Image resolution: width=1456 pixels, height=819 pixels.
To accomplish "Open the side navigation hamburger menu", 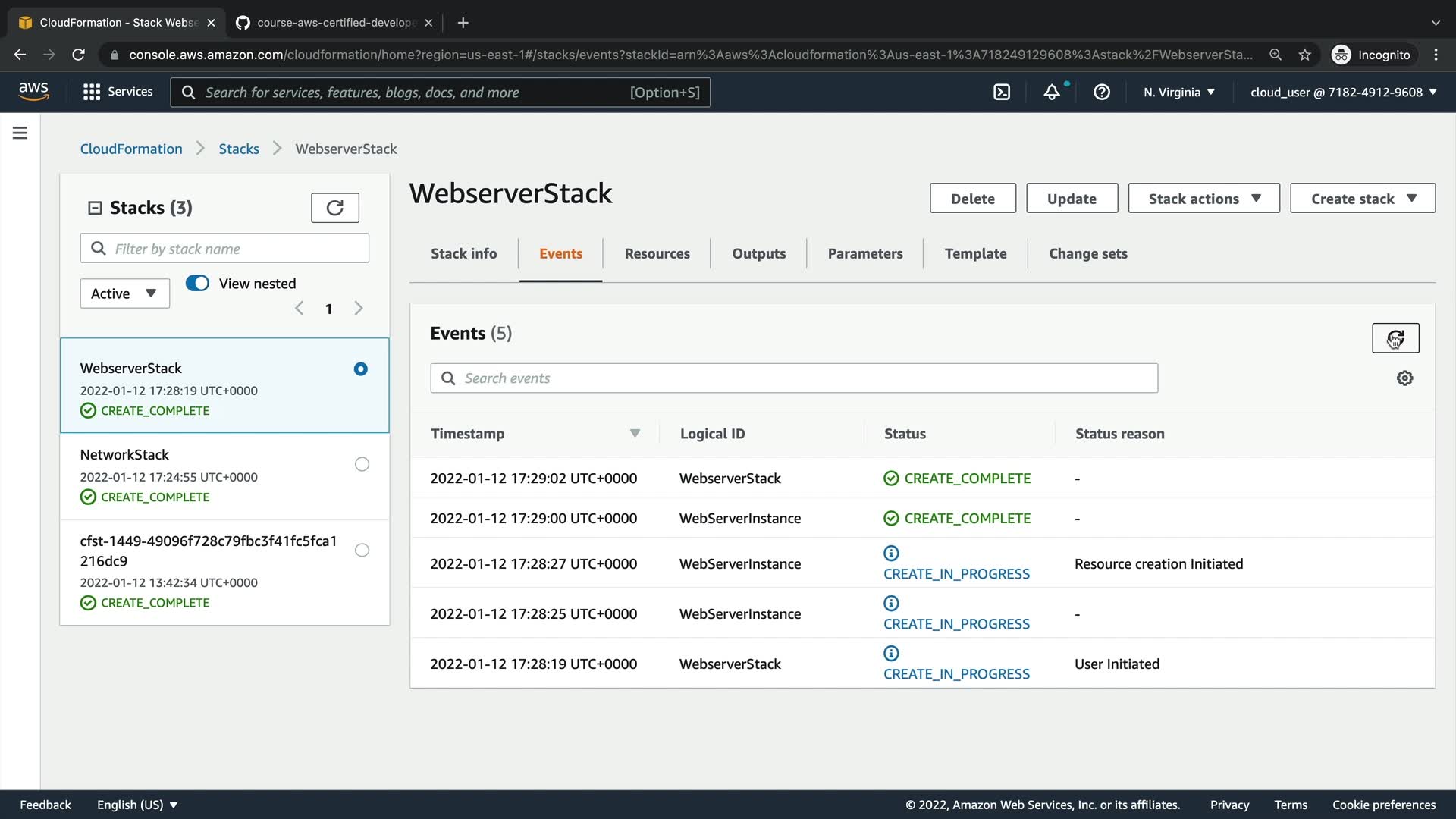I will pos(20,133).
